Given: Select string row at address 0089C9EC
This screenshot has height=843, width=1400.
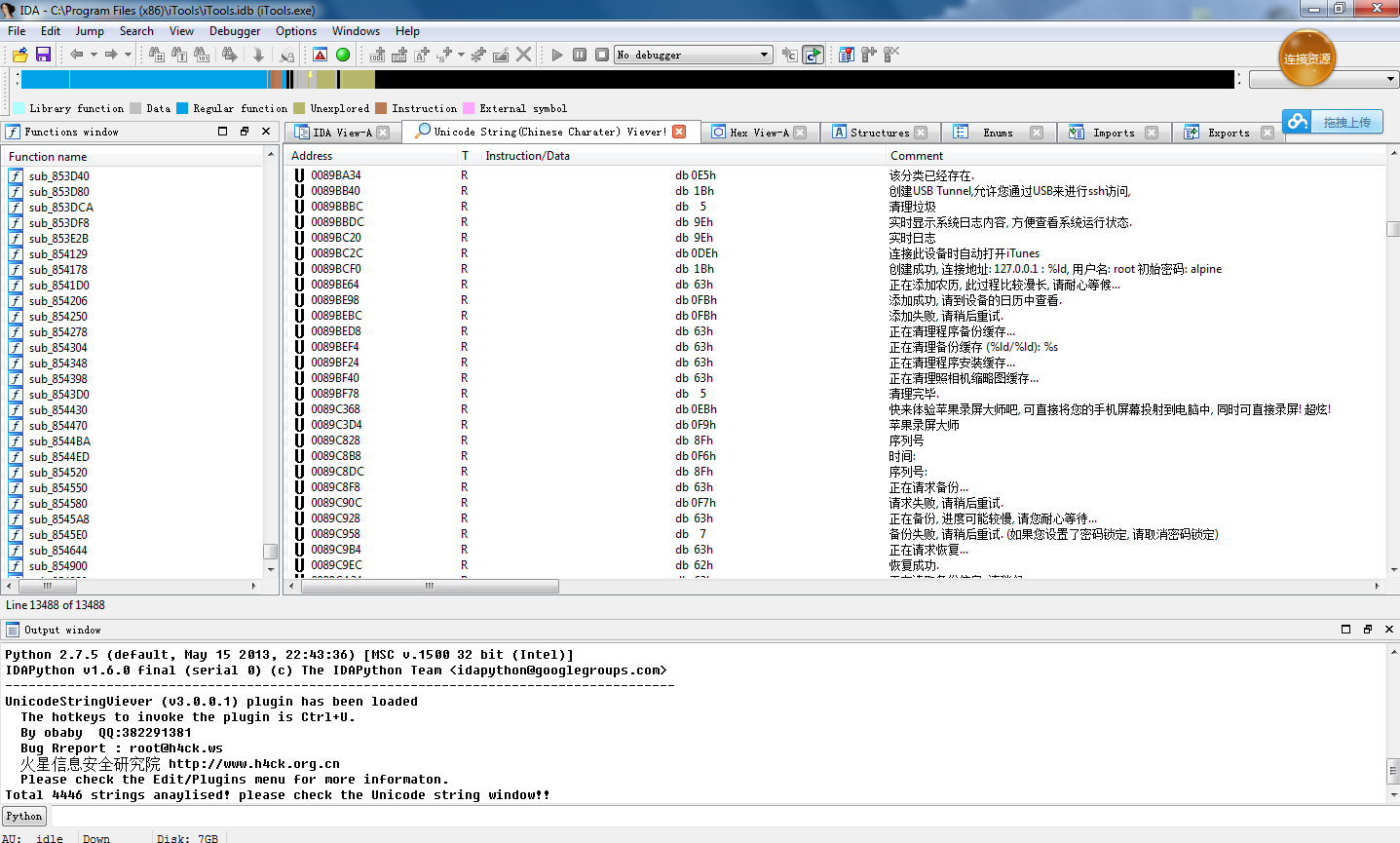Looking at the screenshot, I should coord(835,565).
